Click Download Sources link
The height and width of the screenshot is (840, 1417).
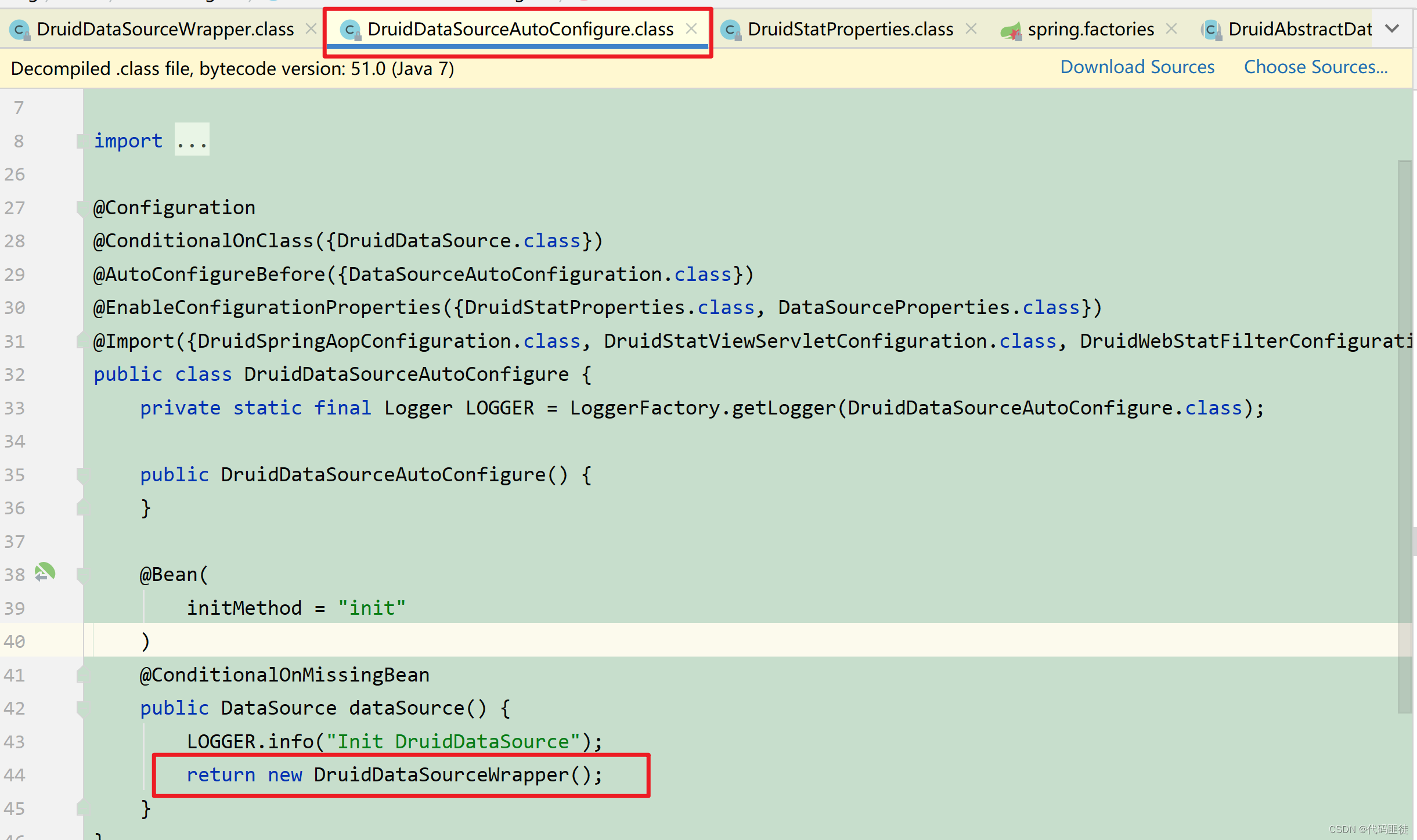pyautogui.click(x=1137, y=67)
